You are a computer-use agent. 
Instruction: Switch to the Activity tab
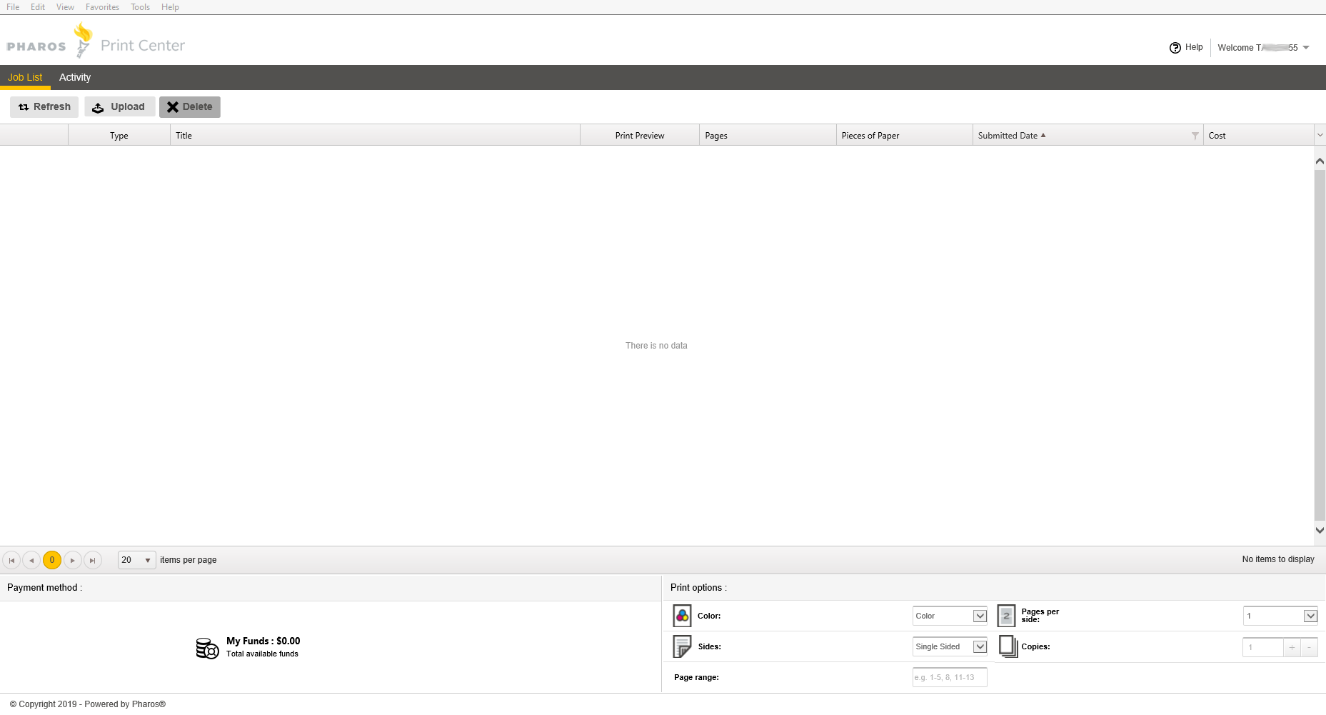(75, 78)
